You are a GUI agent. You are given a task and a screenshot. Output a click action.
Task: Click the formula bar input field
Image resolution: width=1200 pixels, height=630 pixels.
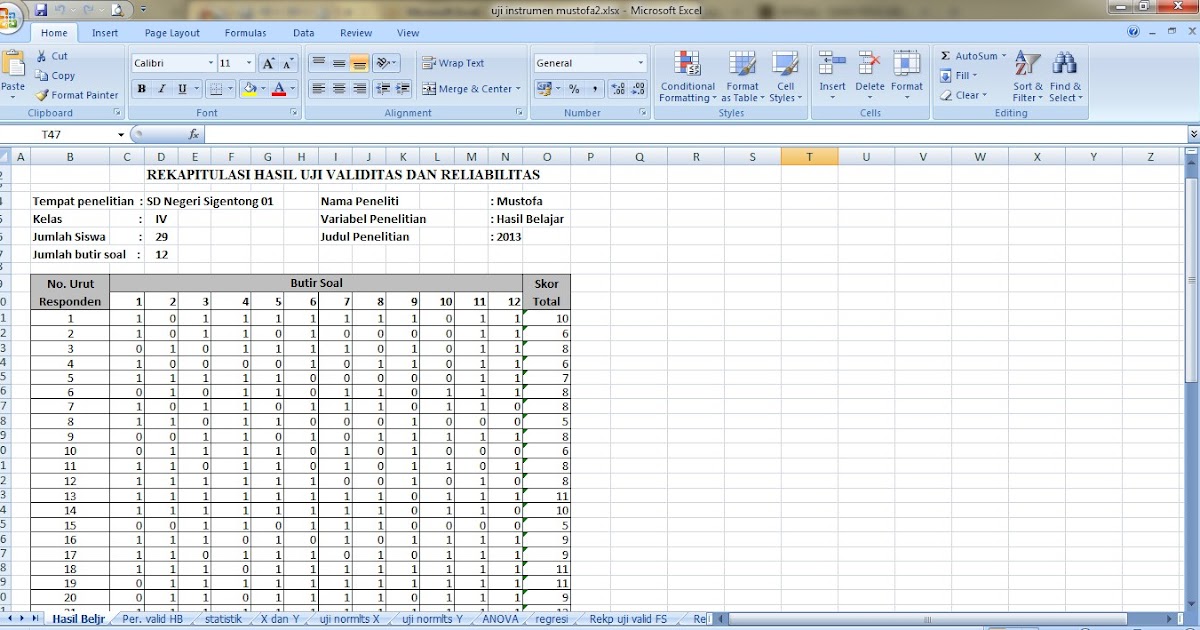point(696,134)
